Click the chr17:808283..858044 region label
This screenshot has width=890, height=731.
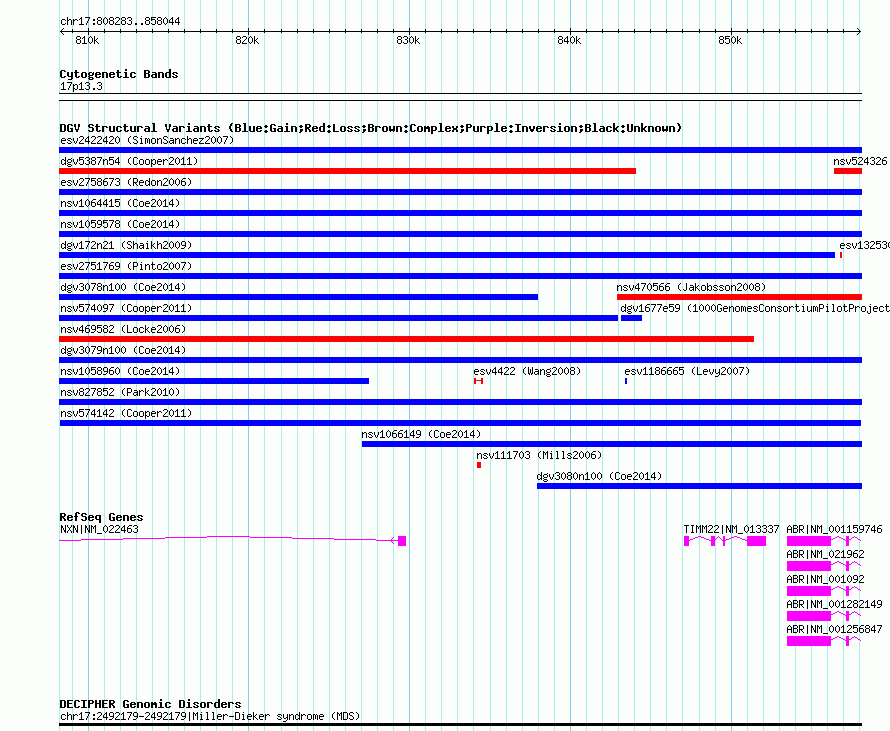pos(120,20)
